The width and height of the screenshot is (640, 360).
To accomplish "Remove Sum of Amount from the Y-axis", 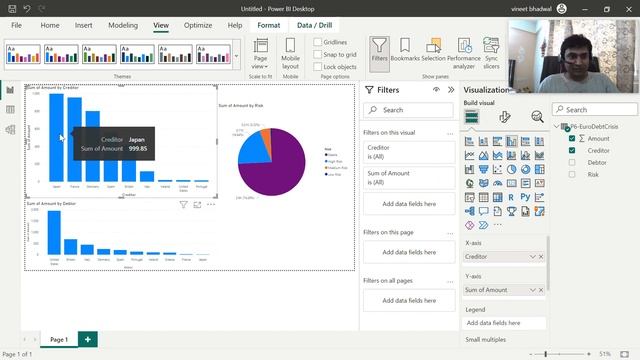I will tap(541, 290).
